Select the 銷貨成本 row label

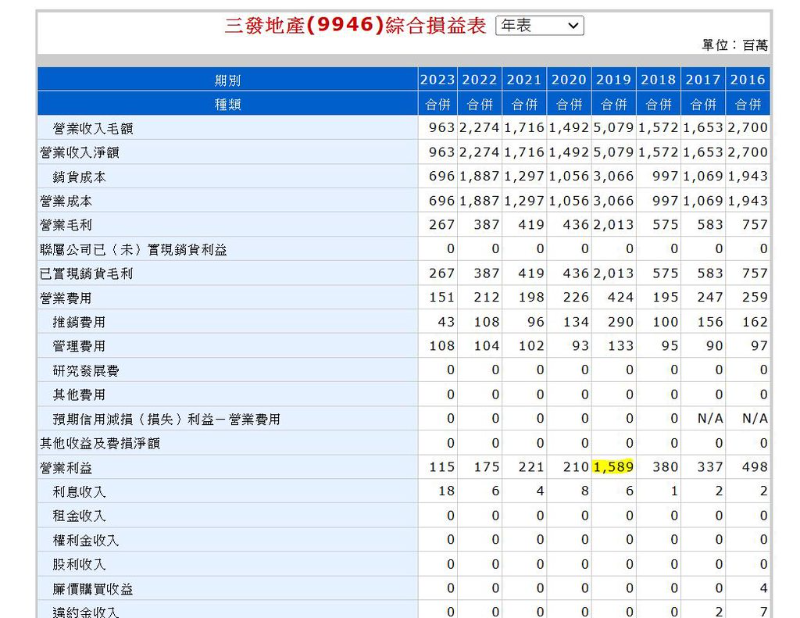[x=79, y=177]
